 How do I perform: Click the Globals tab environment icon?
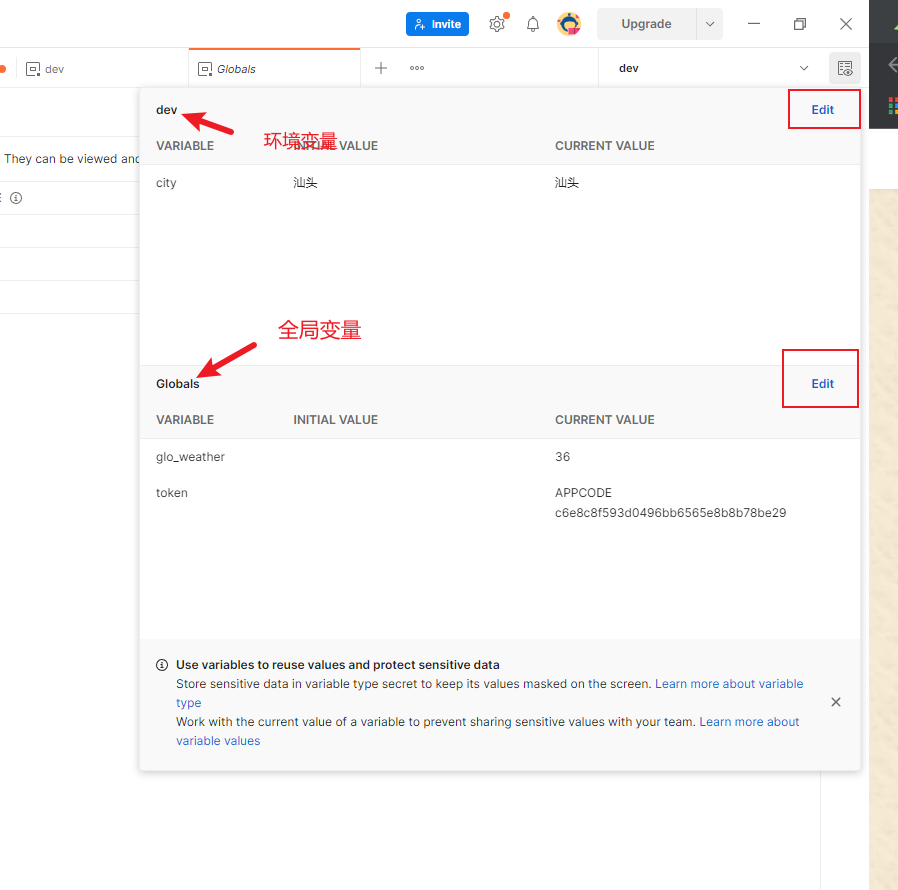[204, 69]
